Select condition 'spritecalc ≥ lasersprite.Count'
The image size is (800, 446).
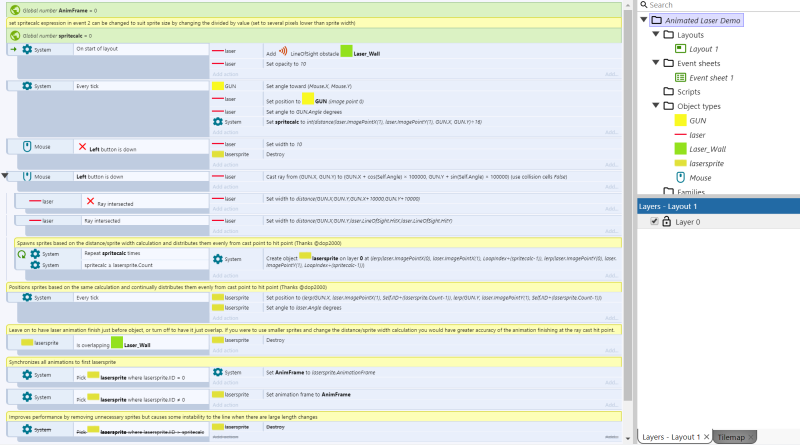145,265
